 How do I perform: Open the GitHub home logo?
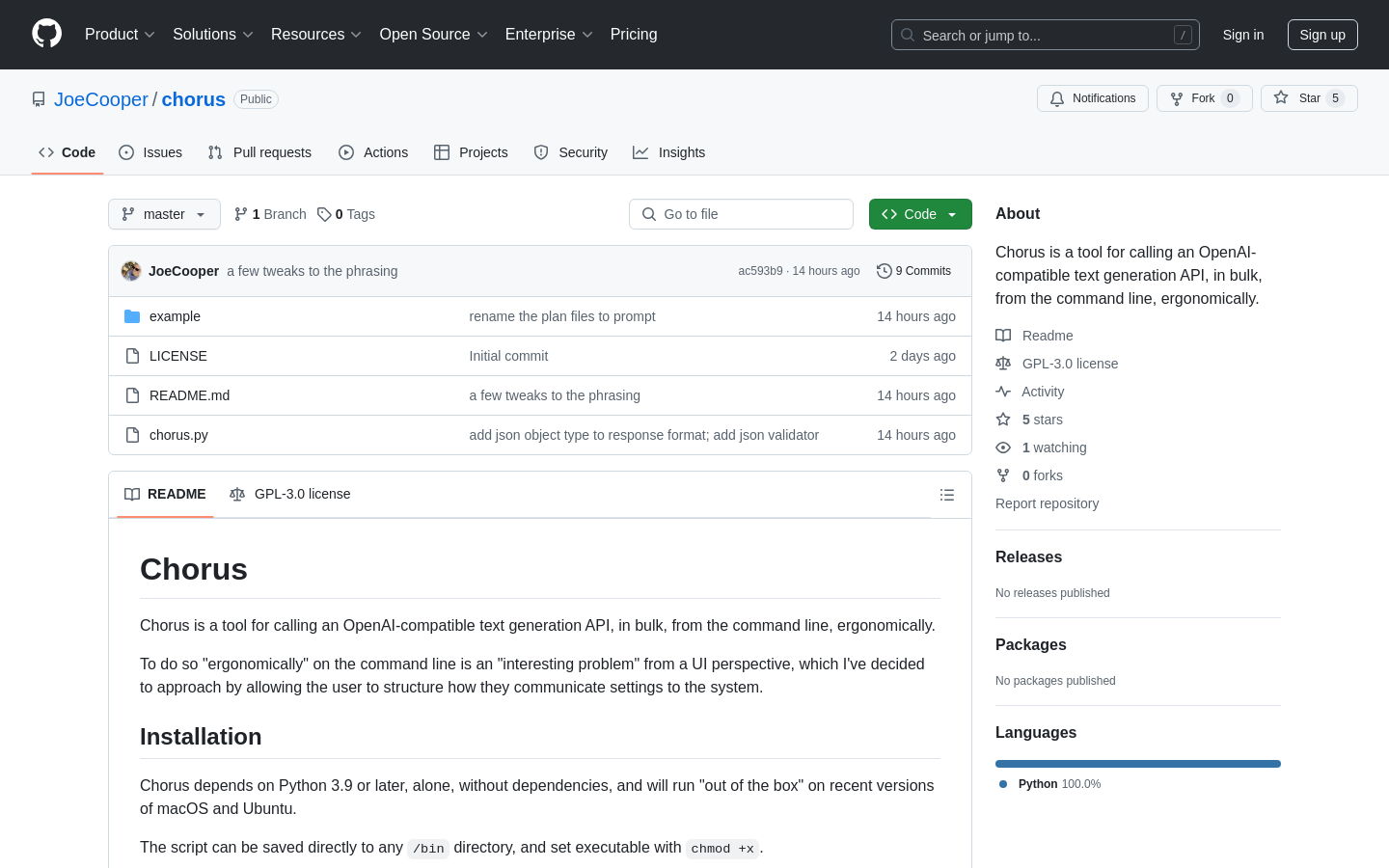pyautogui.click(x=46, y=34)
